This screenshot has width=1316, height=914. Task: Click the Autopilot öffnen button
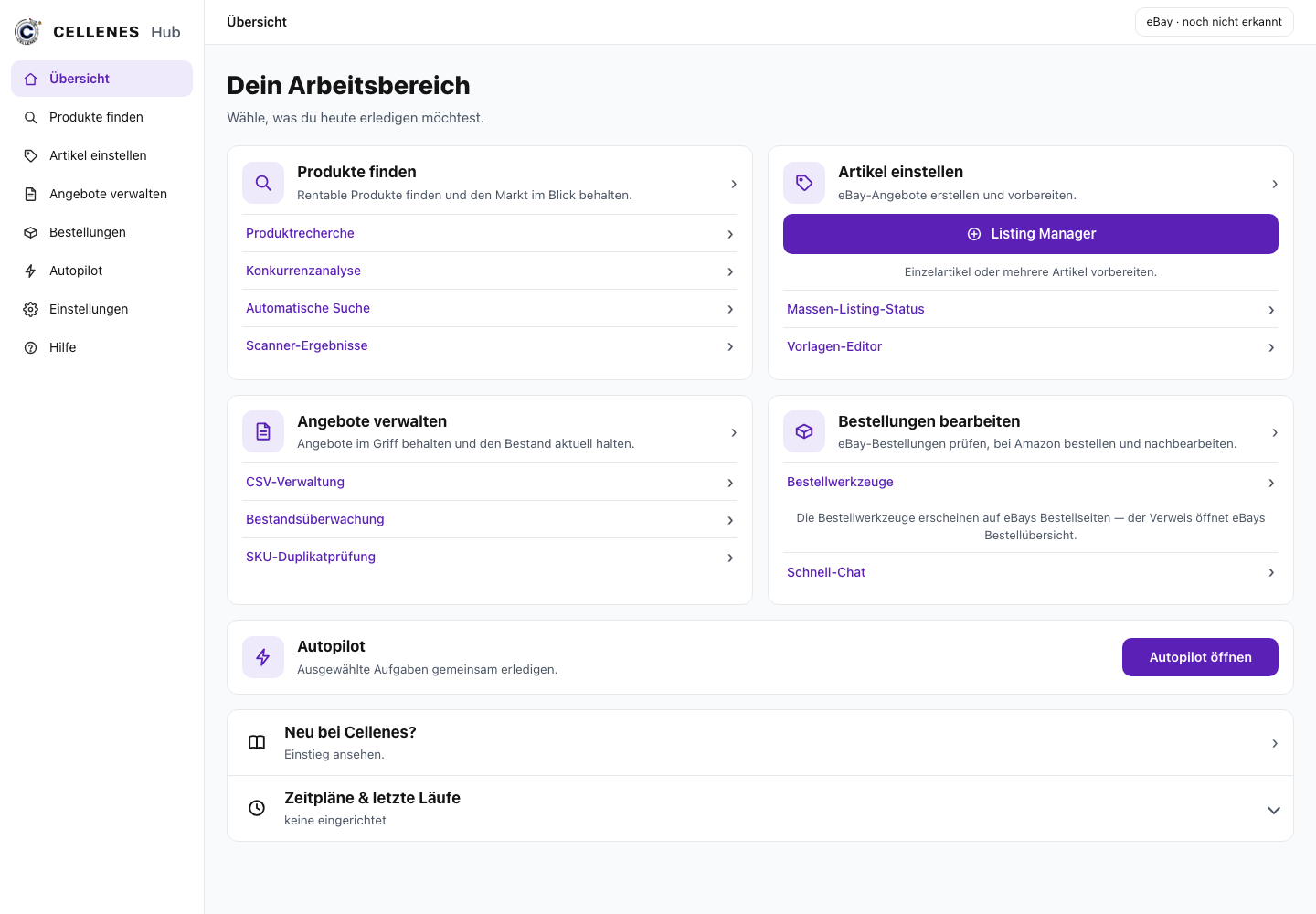[x=1200, y=657]
